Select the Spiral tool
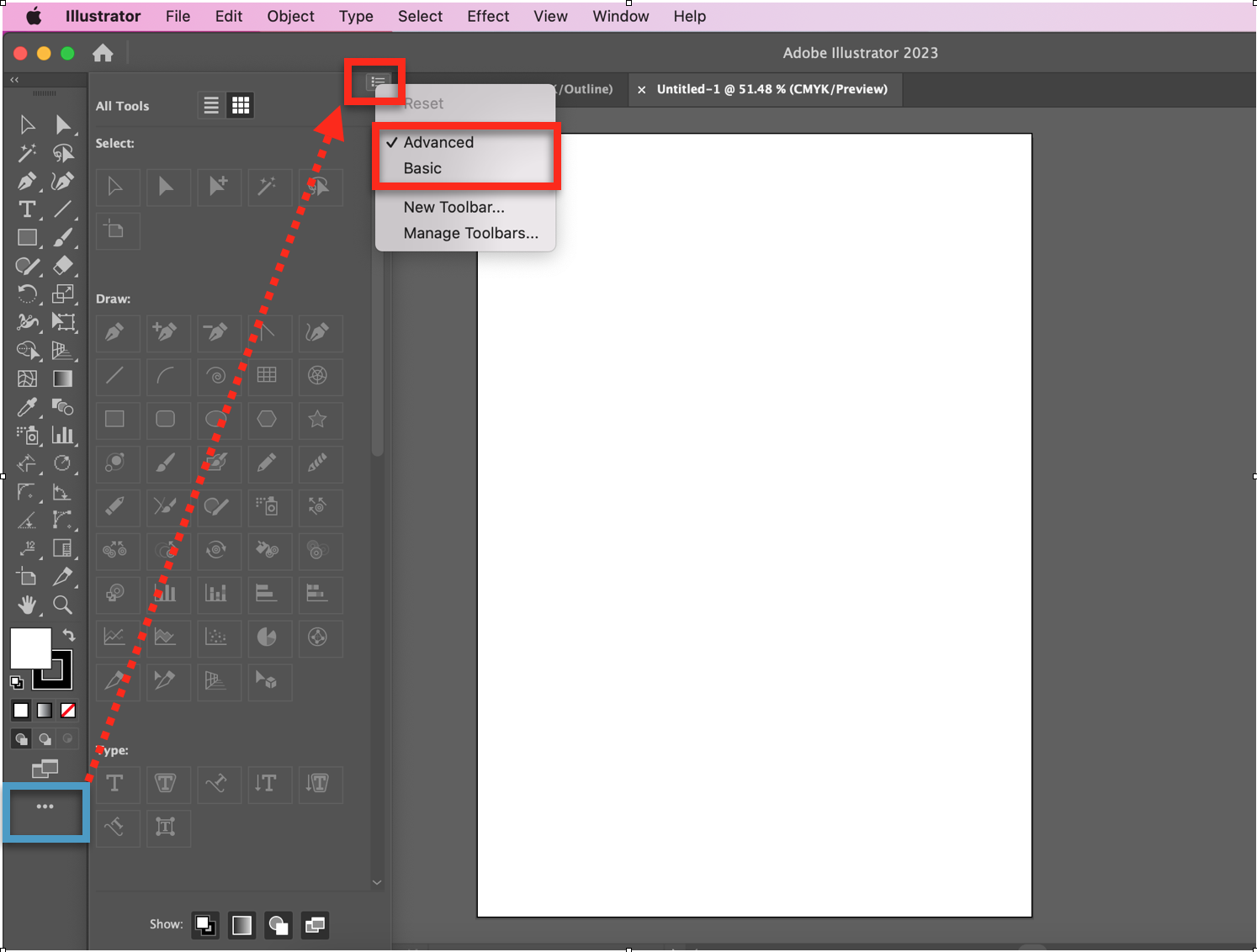 click(x=218, y=377)
